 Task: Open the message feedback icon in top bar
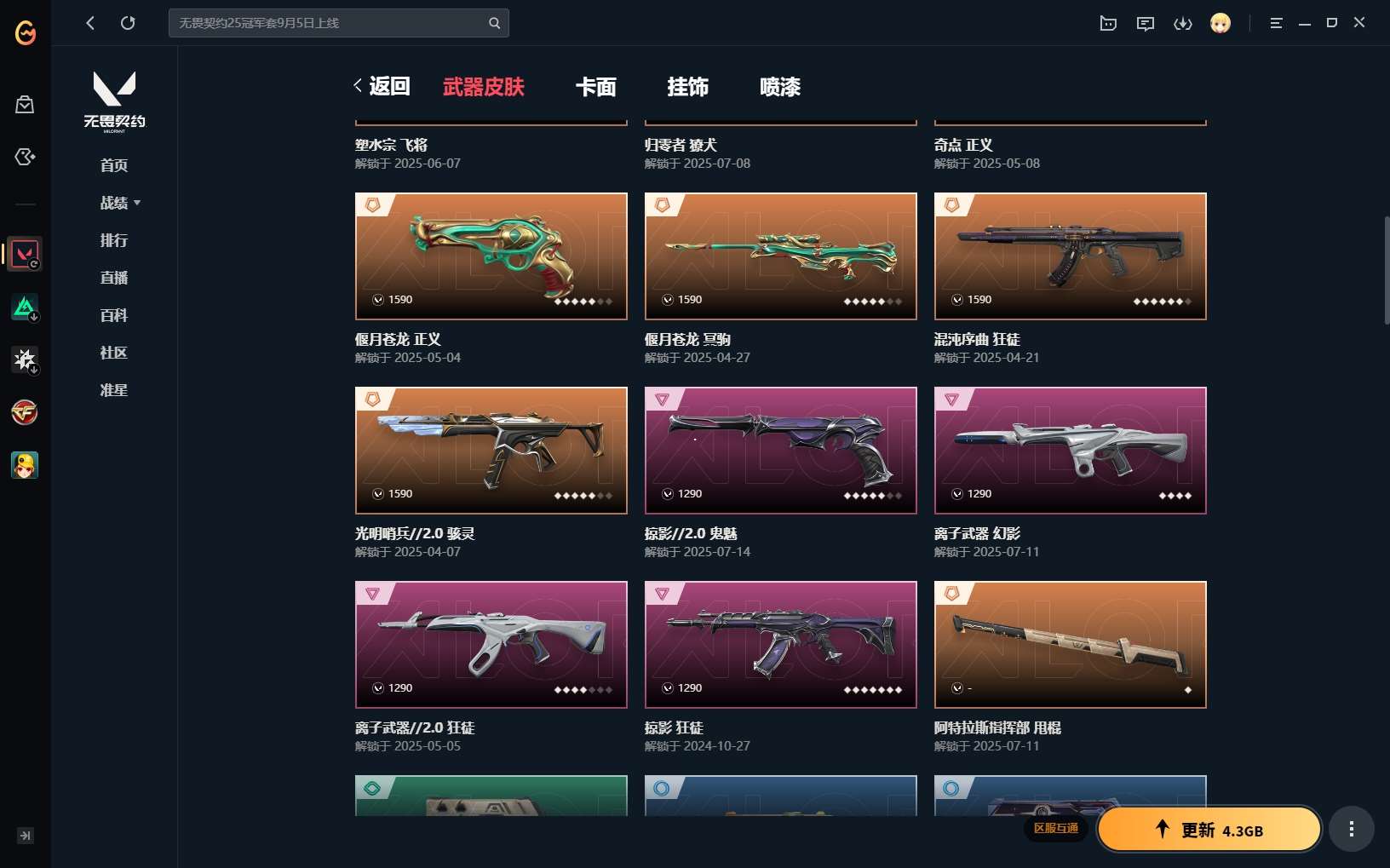tap(1146, 23)
